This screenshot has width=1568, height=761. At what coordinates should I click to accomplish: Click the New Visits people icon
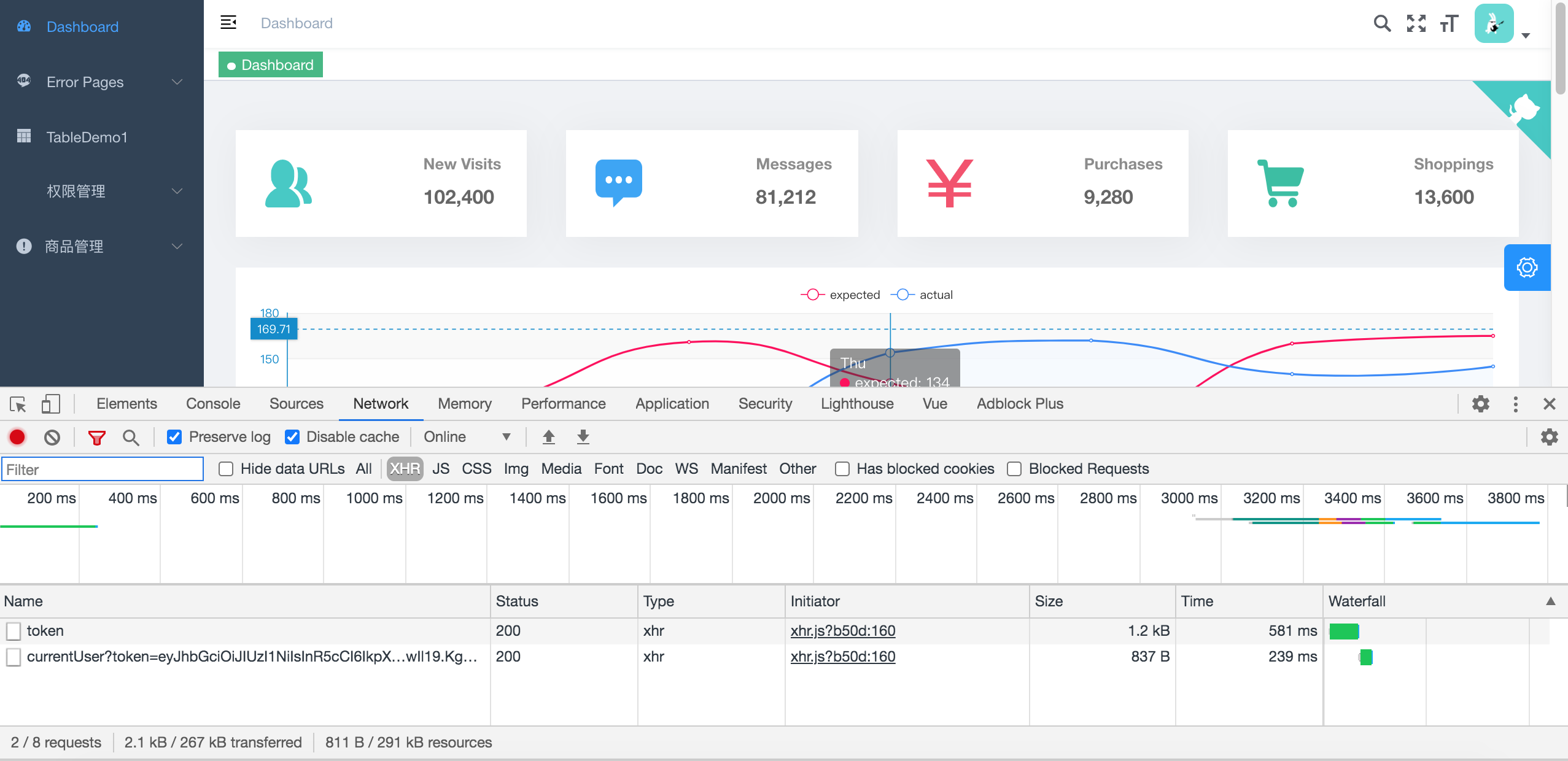[289, 183]
